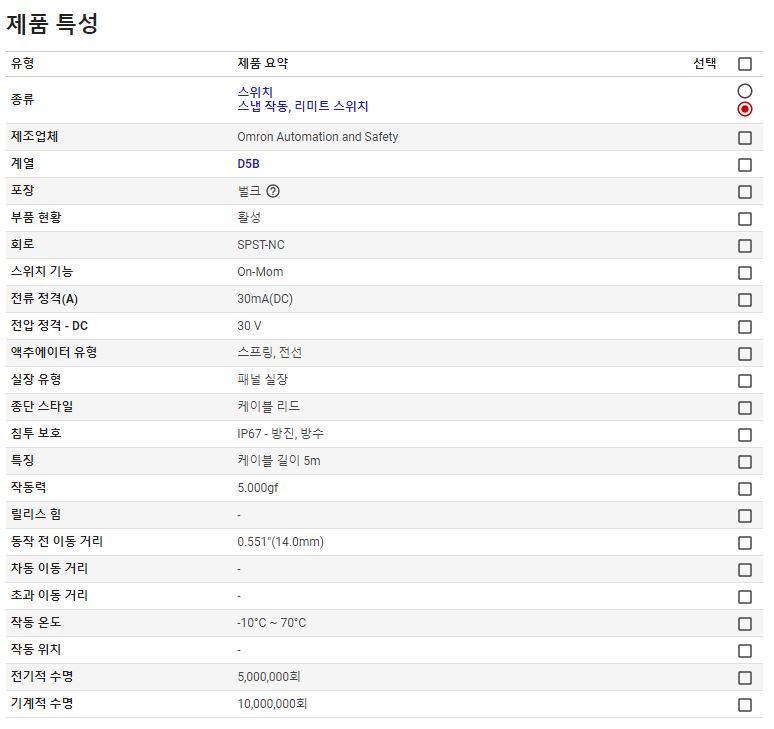
Task: Select the 스냅 작동, 리미트 스위치 radio button
Action: click(744, 109)
